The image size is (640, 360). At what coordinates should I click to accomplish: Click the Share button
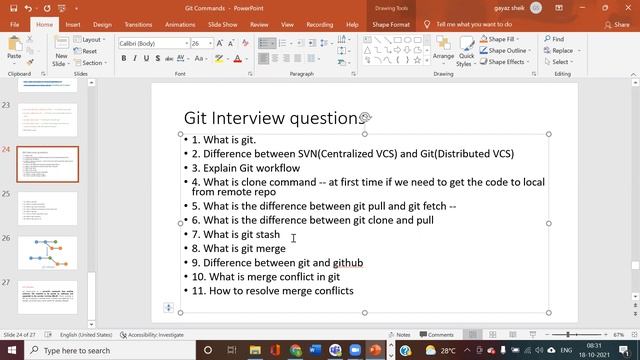(617, 24)
